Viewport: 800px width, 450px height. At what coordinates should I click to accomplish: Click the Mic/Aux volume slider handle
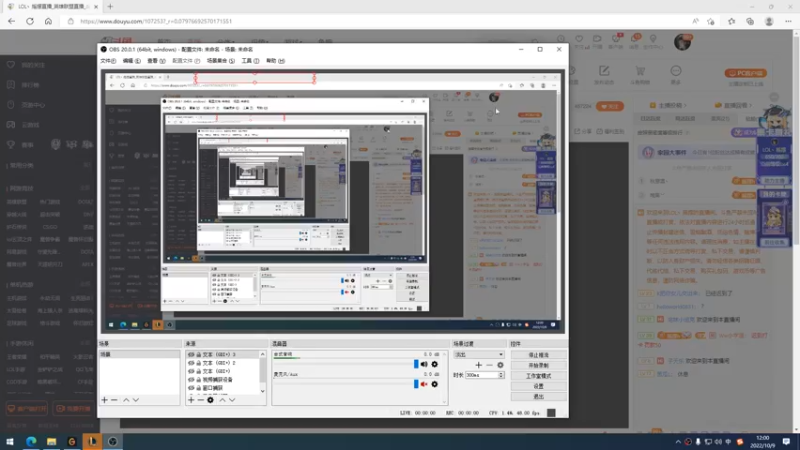(416, 384)
